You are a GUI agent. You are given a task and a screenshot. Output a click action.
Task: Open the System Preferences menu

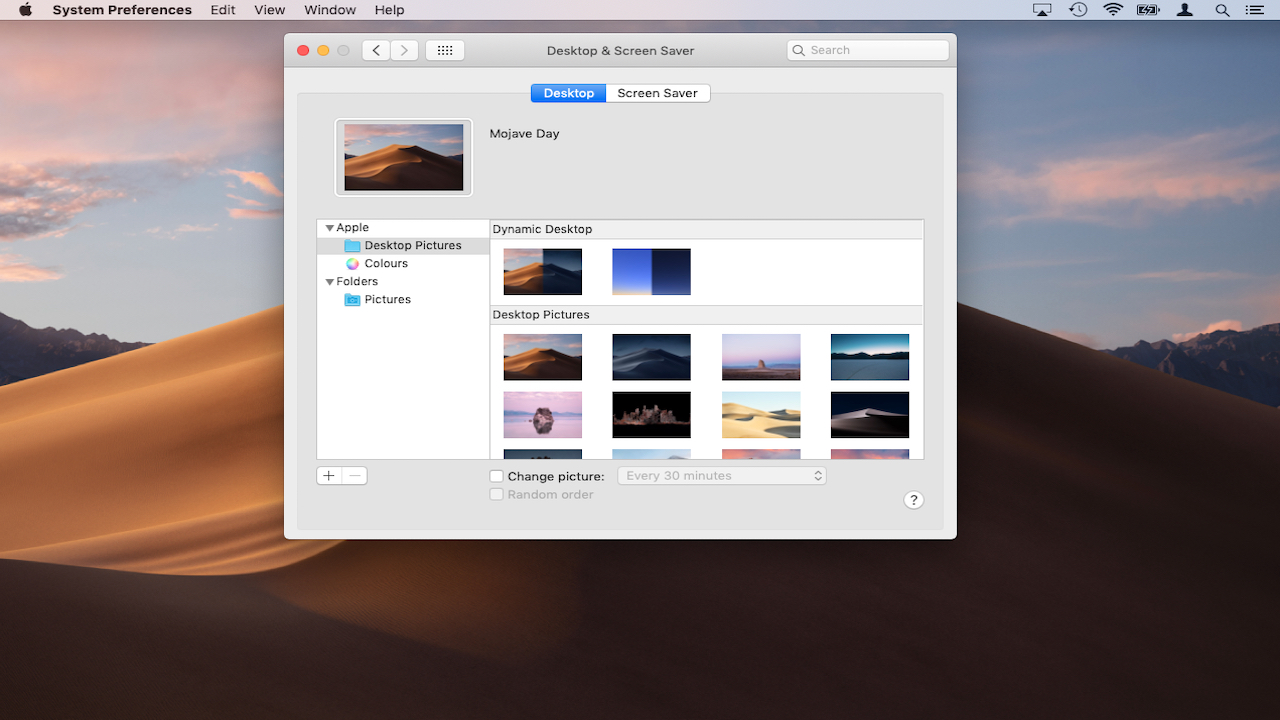122,10
